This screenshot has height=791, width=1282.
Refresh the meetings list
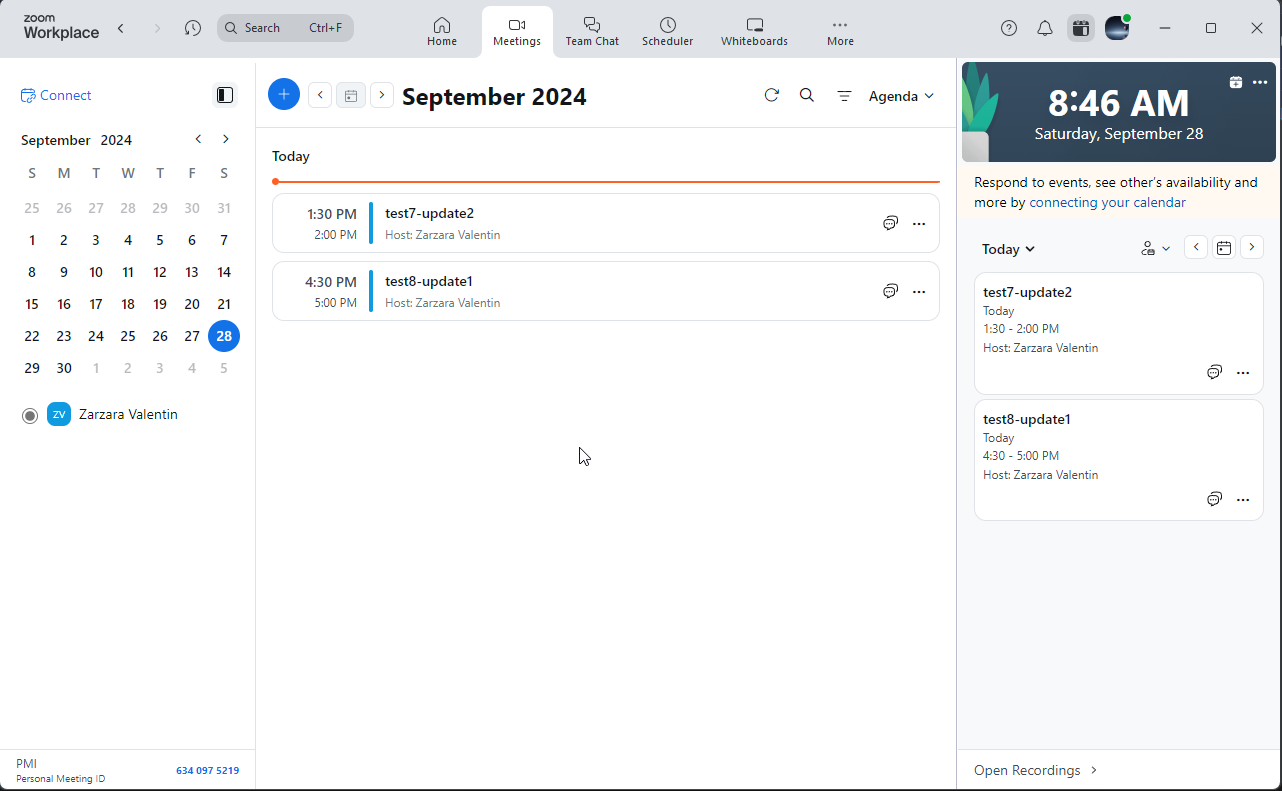coord(771,95)
